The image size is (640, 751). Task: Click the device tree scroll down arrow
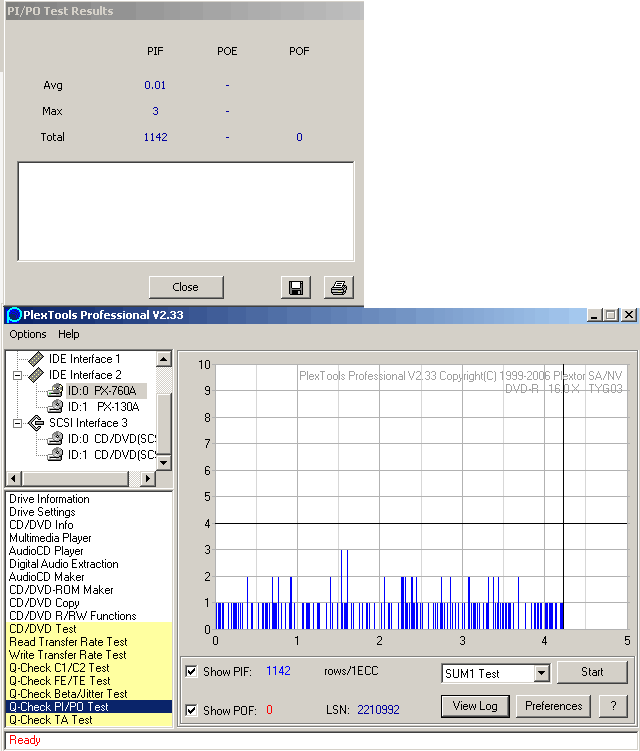[x=164, y=463]
